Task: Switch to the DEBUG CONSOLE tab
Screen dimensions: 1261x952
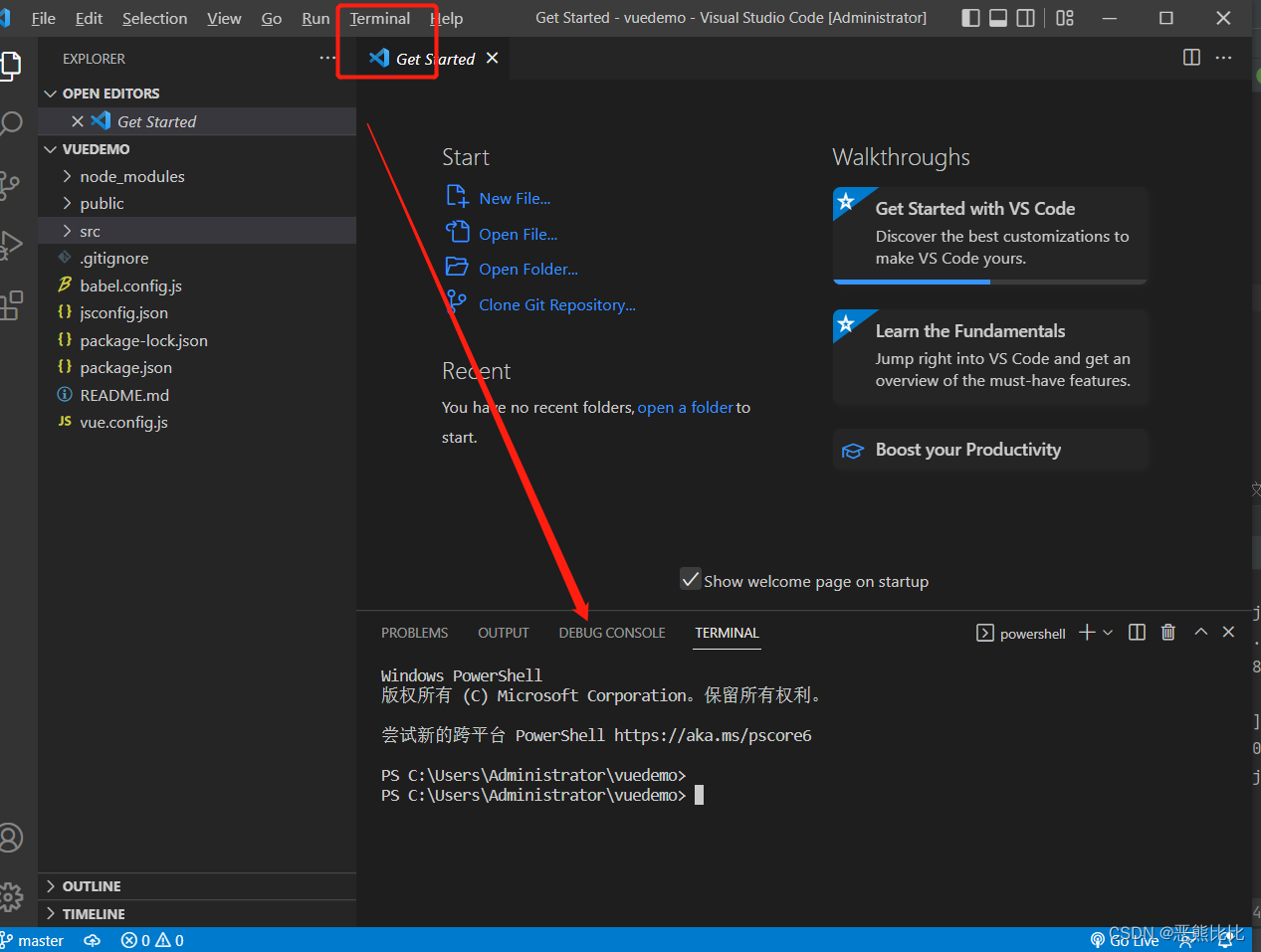Action: click(612, 633)
